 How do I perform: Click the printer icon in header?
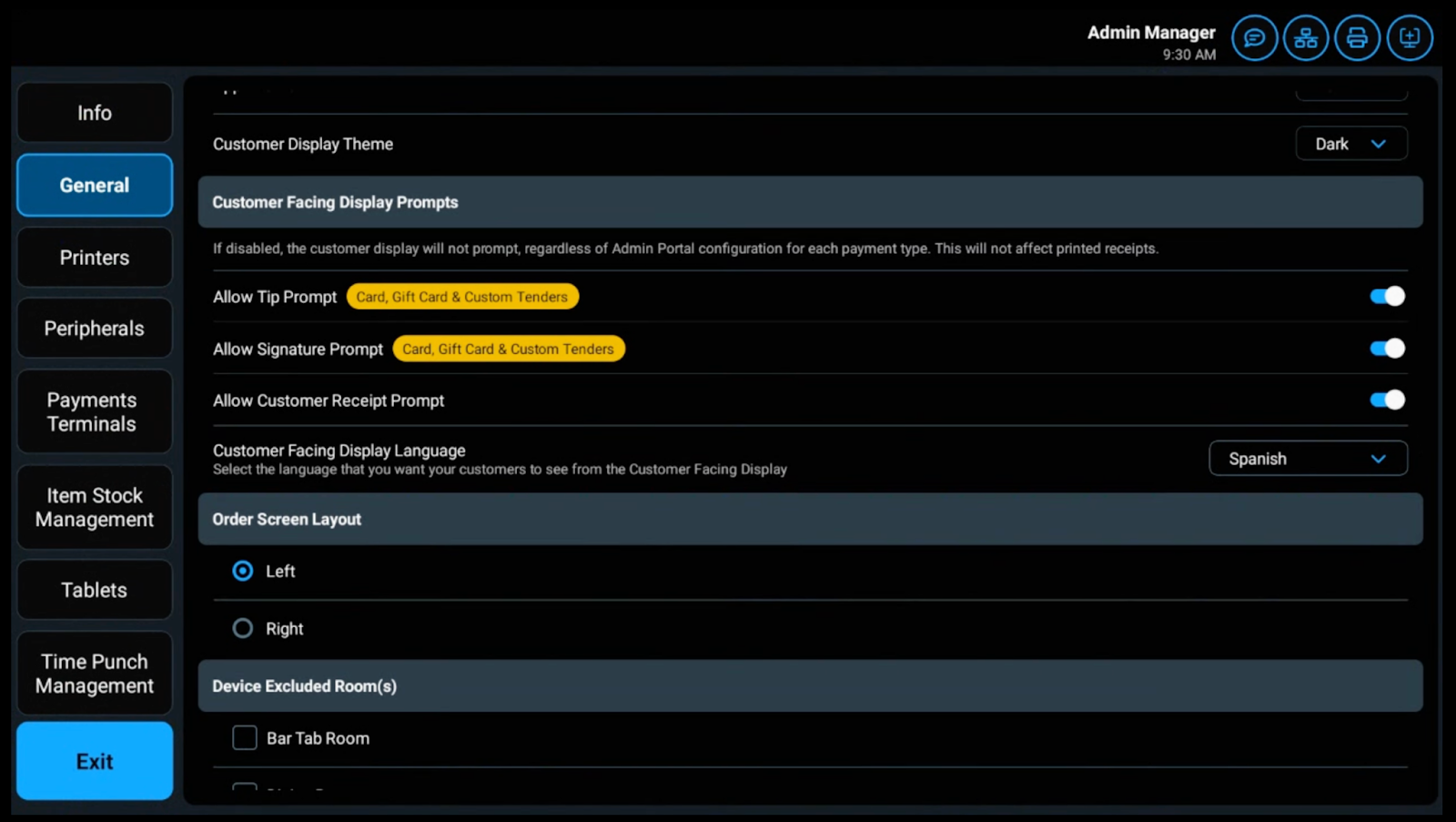point(1357,38)
